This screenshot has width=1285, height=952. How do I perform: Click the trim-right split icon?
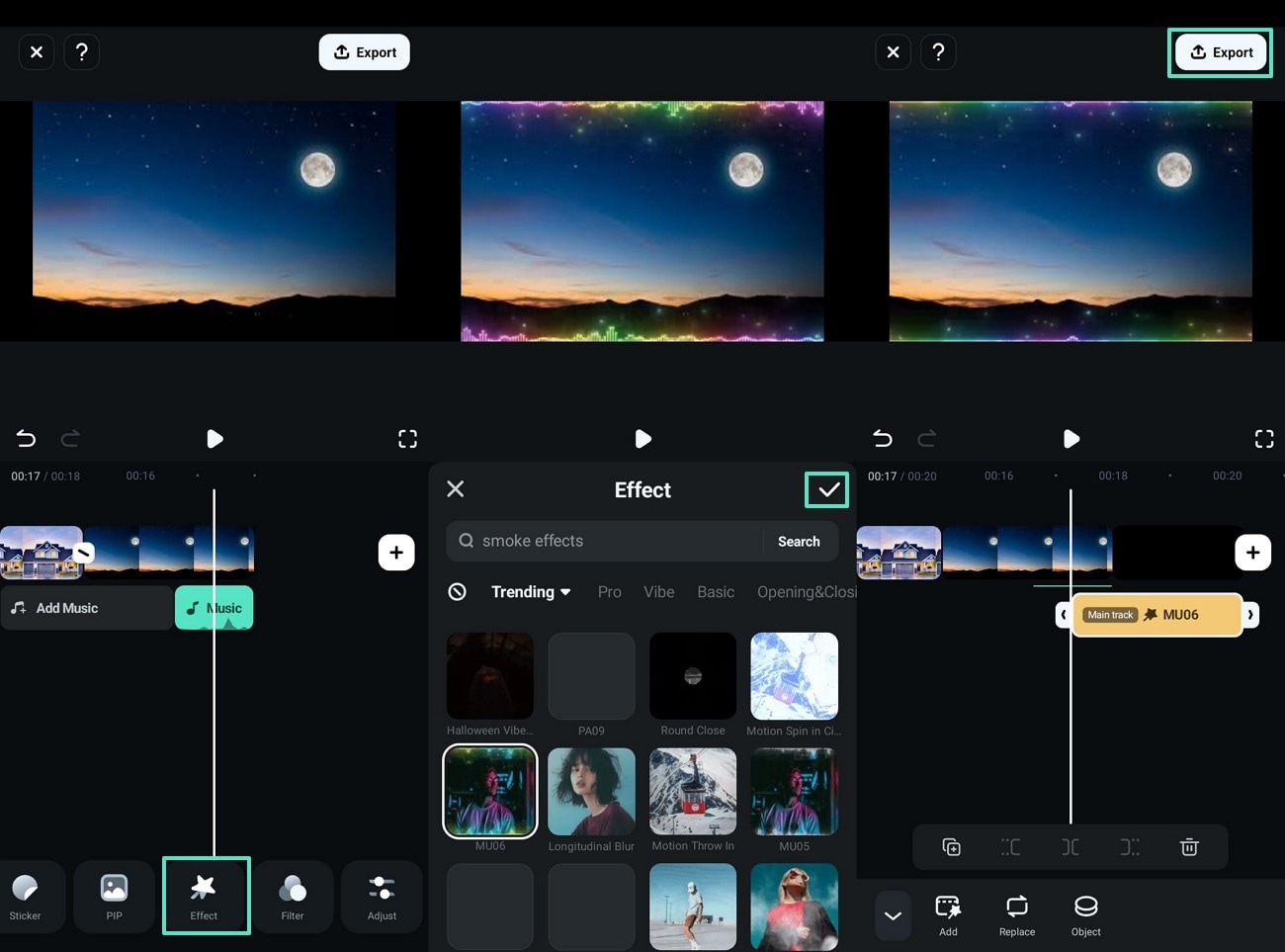point(1130,847)
